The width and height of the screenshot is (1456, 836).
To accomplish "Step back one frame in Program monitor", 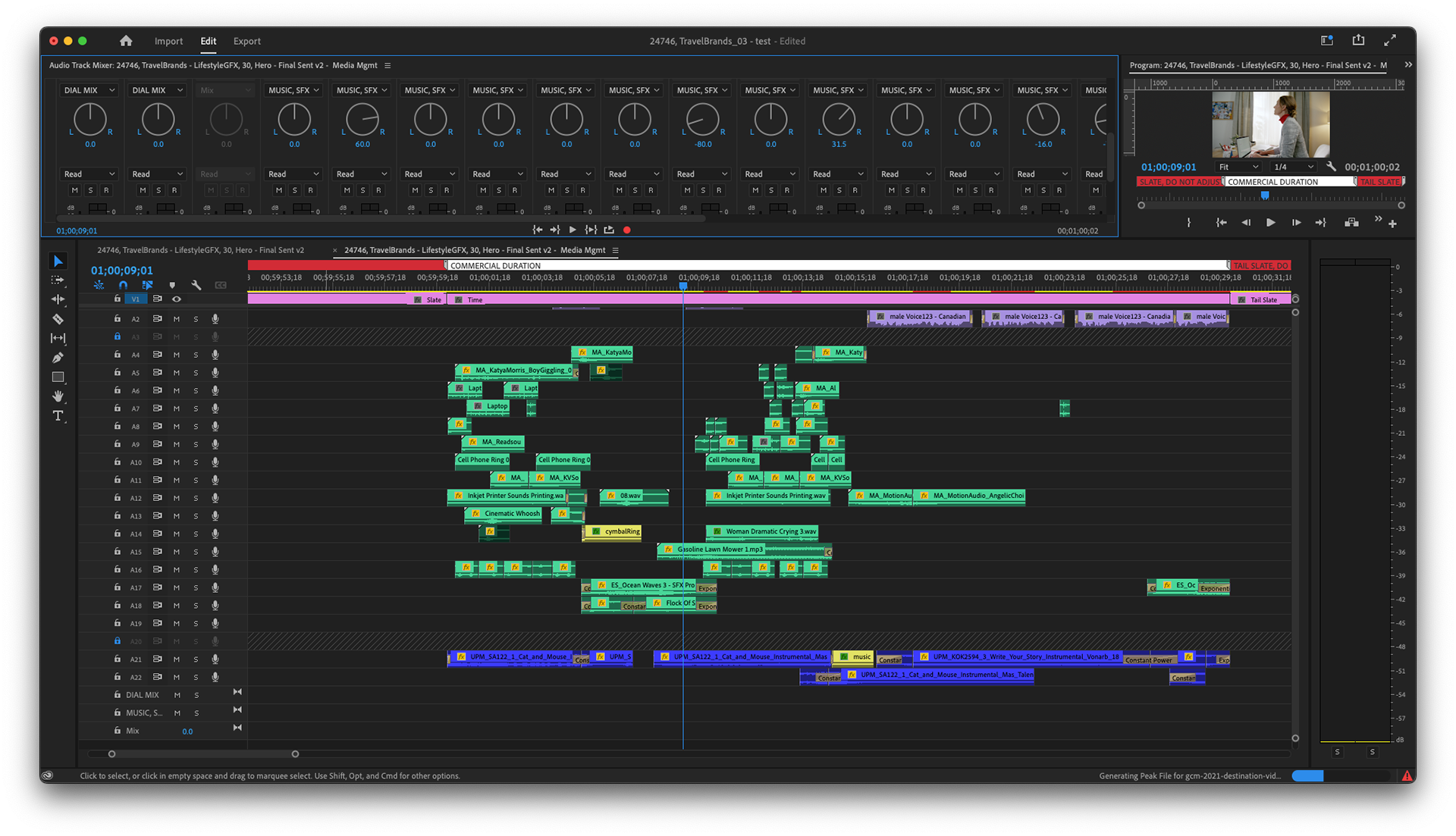I will [1246, 223].
